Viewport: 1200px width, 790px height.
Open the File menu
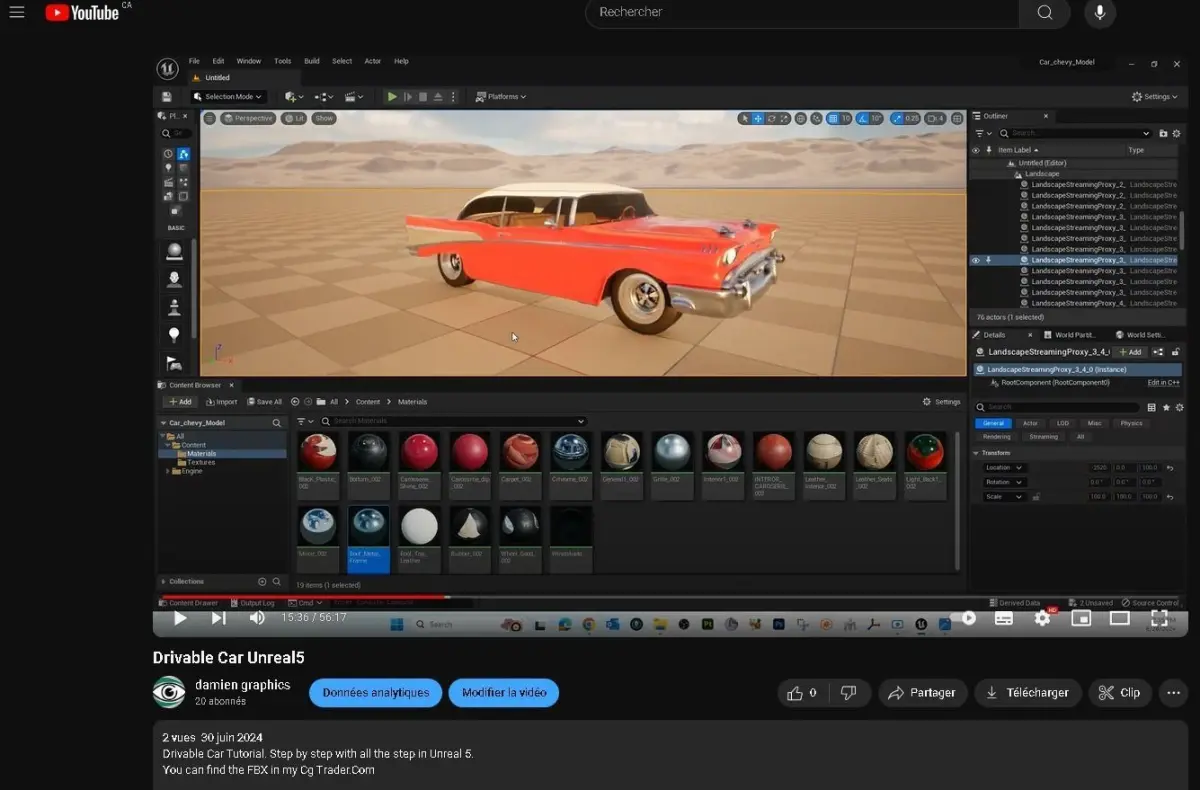(x=194, y=61)
